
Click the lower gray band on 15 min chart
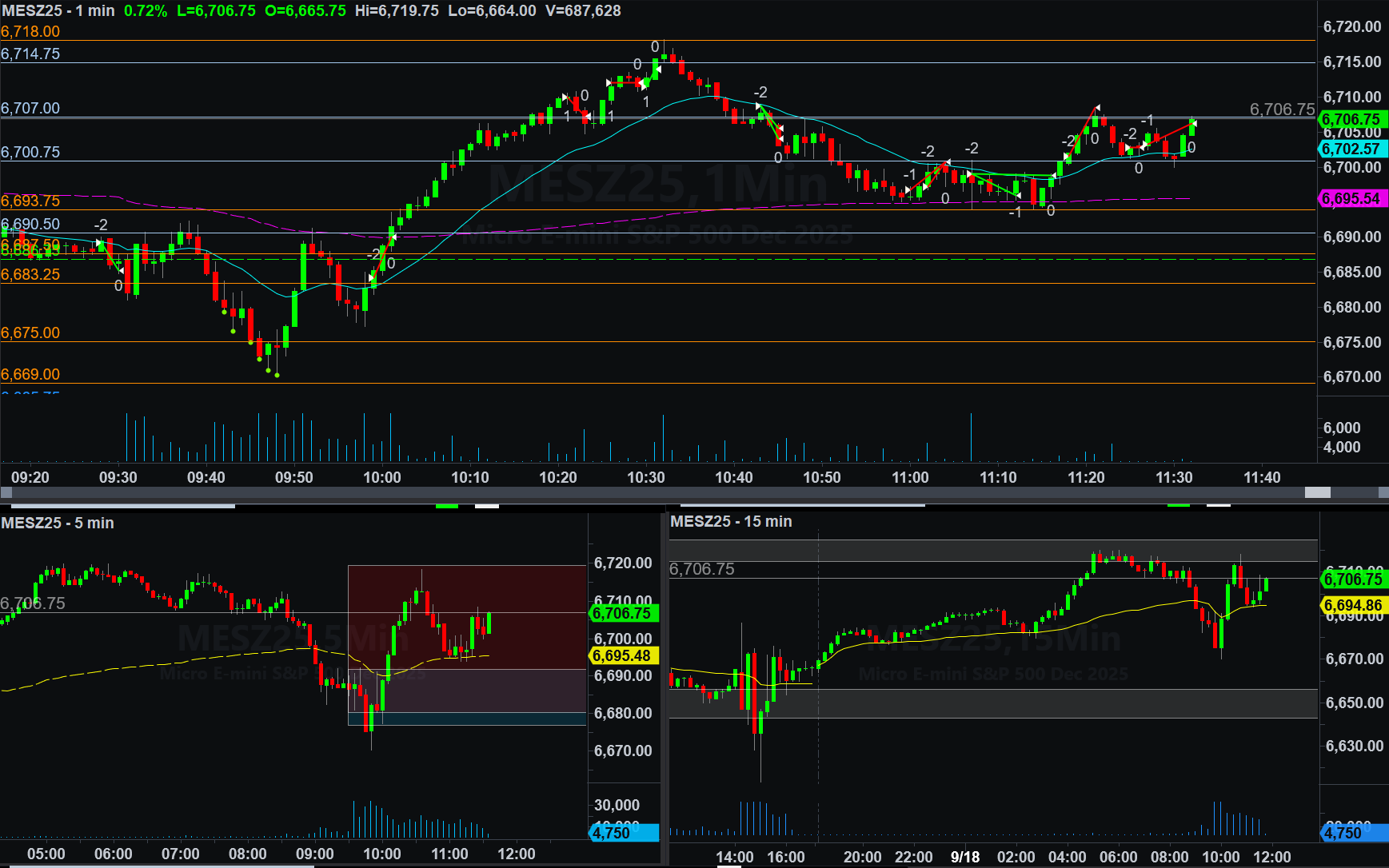click(x=992, y=703)
